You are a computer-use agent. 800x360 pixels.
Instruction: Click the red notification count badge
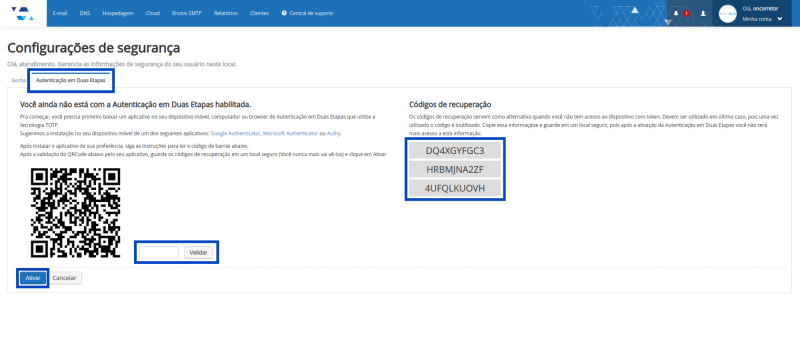click(x=686, y=13)
